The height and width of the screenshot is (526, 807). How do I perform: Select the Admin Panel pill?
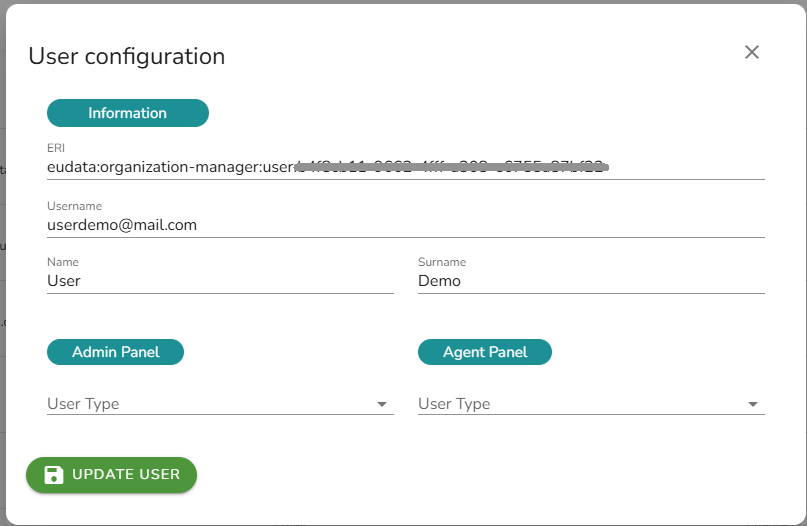(115, 352)
